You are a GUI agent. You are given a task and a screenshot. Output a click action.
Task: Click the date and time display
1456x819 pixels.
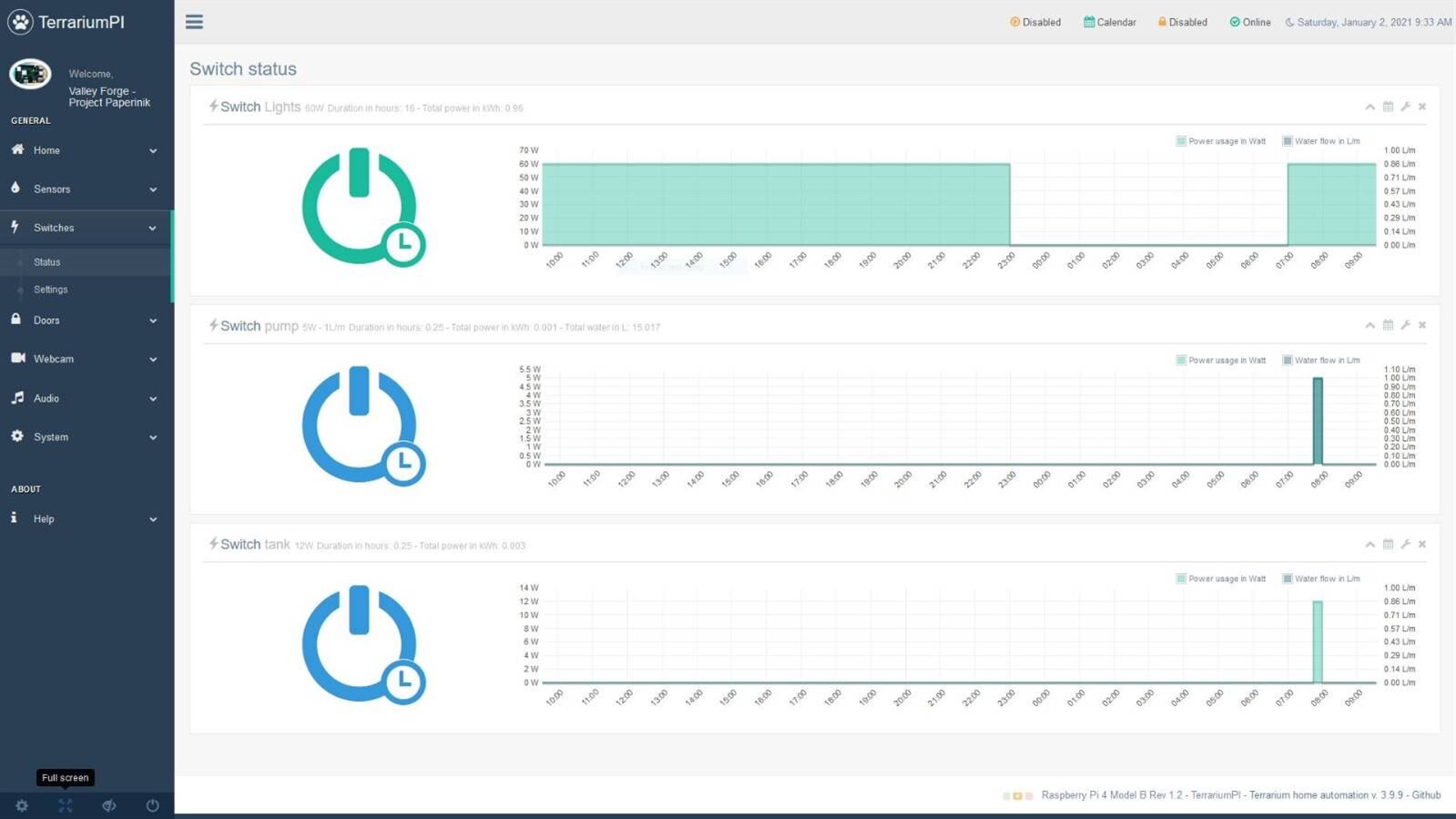(x=1369, y=22)
